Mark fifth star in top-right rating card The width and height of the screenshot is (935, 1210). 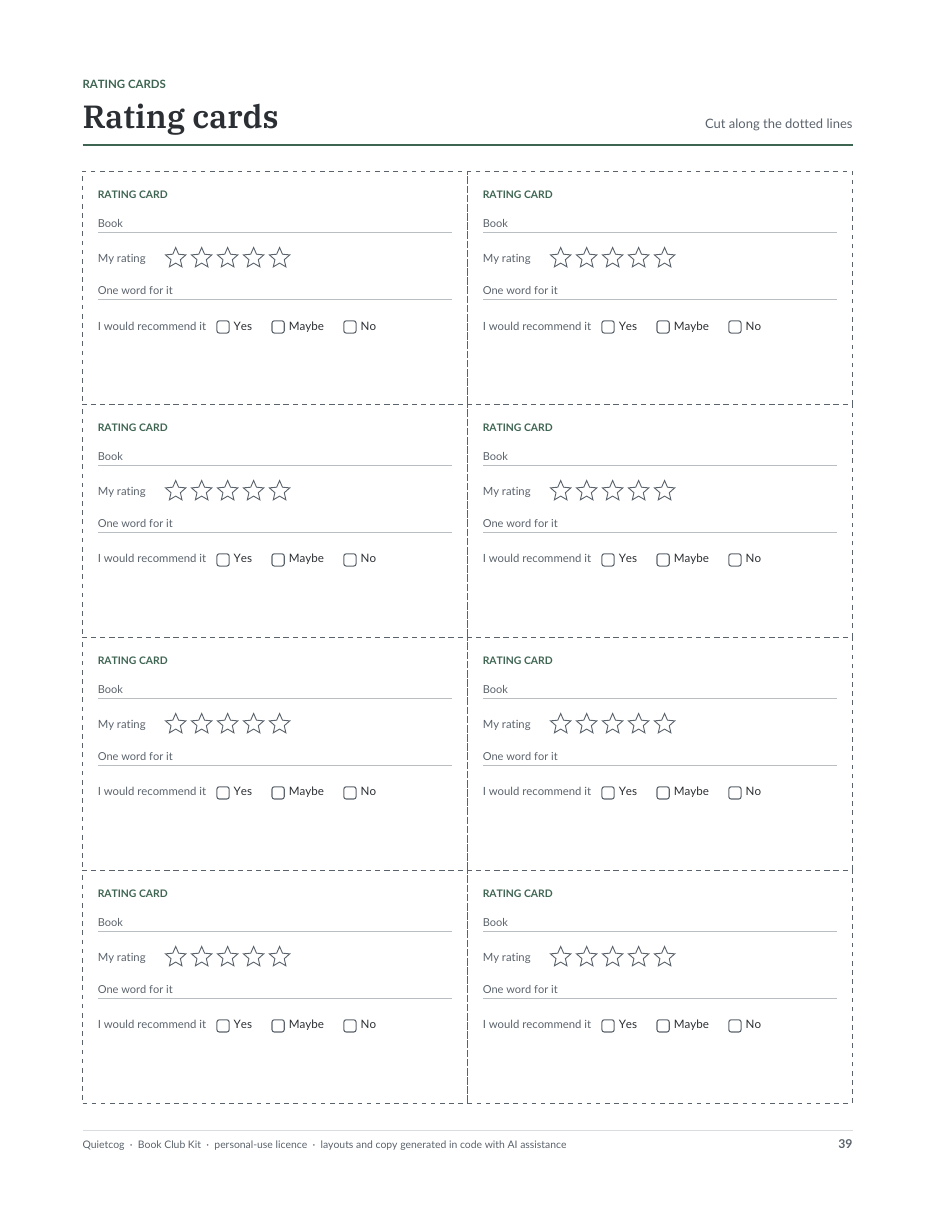click(x=665, y=258)
